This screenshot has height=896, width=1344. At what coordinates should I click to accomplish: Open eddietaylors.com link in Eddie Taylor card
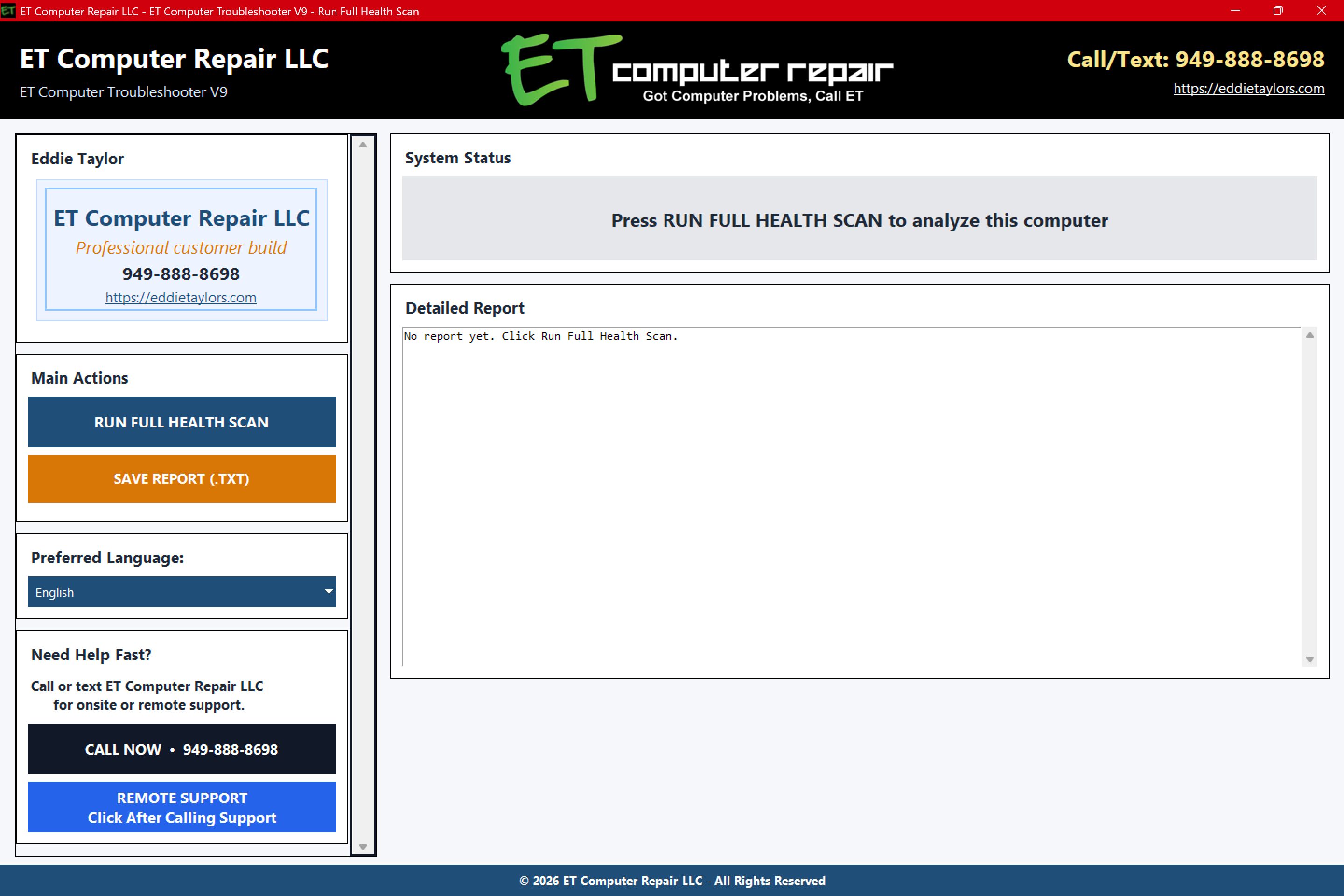pos(181,297)
